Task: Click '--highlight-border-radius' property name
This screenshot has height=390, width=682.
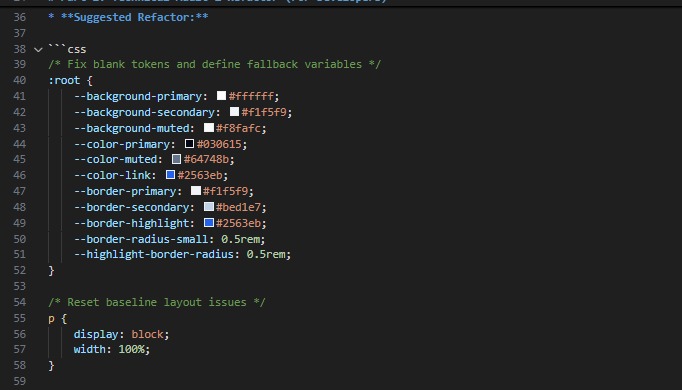Action: pyautogui.click(x=154, y=254)
